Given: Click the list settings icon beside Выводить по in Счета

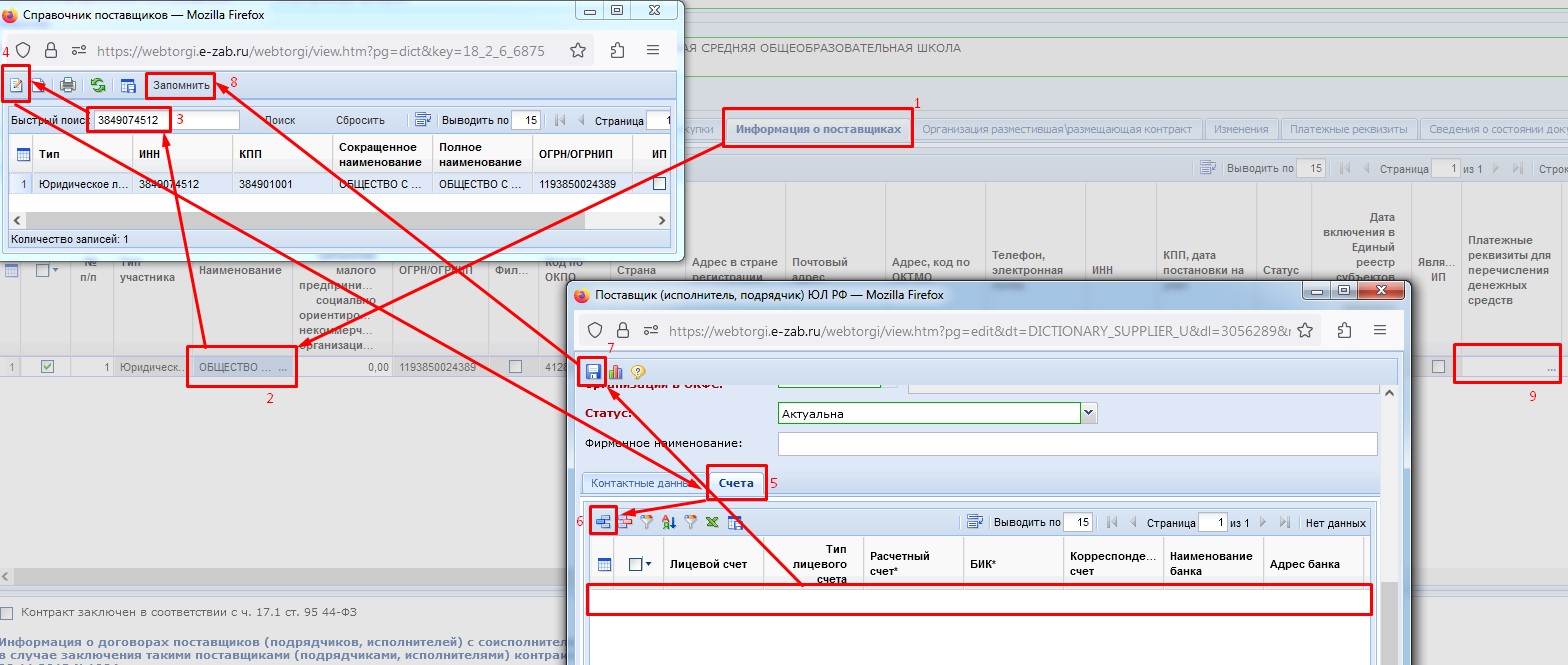Looking at the screenshot, I should 976,522.
